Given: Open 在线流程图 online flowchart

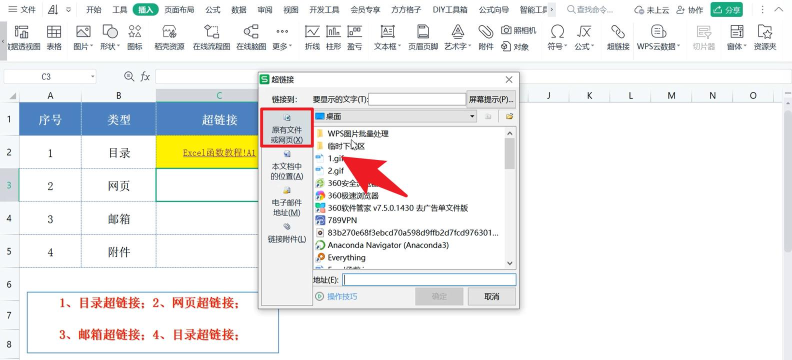Looking at the screenshot, I should click(211, 38).
